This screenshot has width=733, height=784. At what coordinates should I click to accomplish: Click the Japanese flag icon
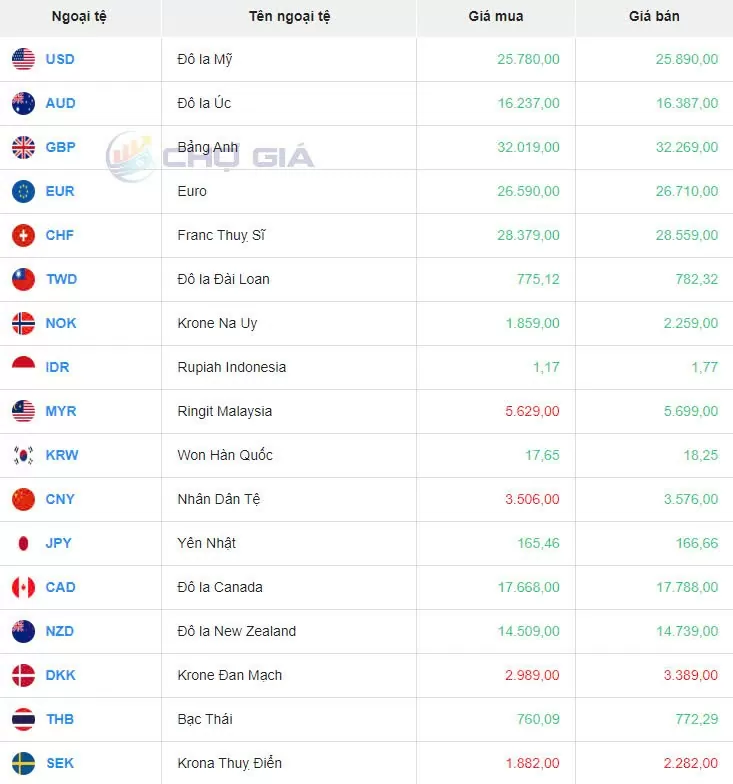(x=23, y=543)
